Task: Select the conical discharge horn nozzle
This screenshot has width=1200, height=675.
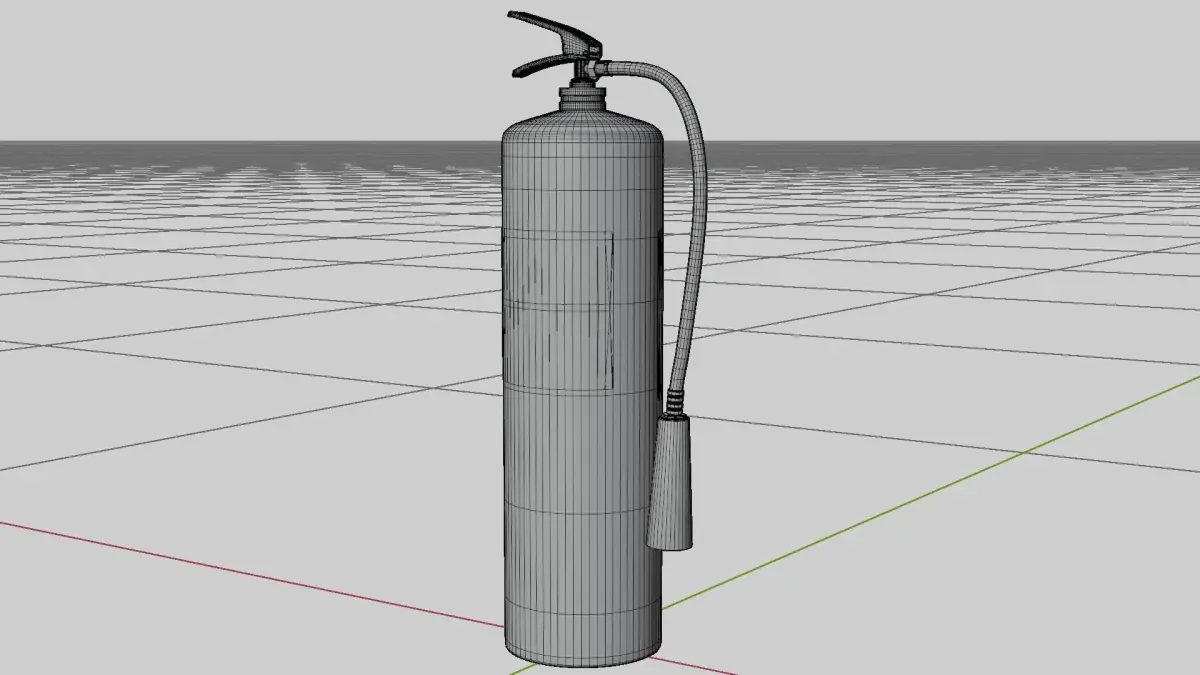Action: click(670, 483)
